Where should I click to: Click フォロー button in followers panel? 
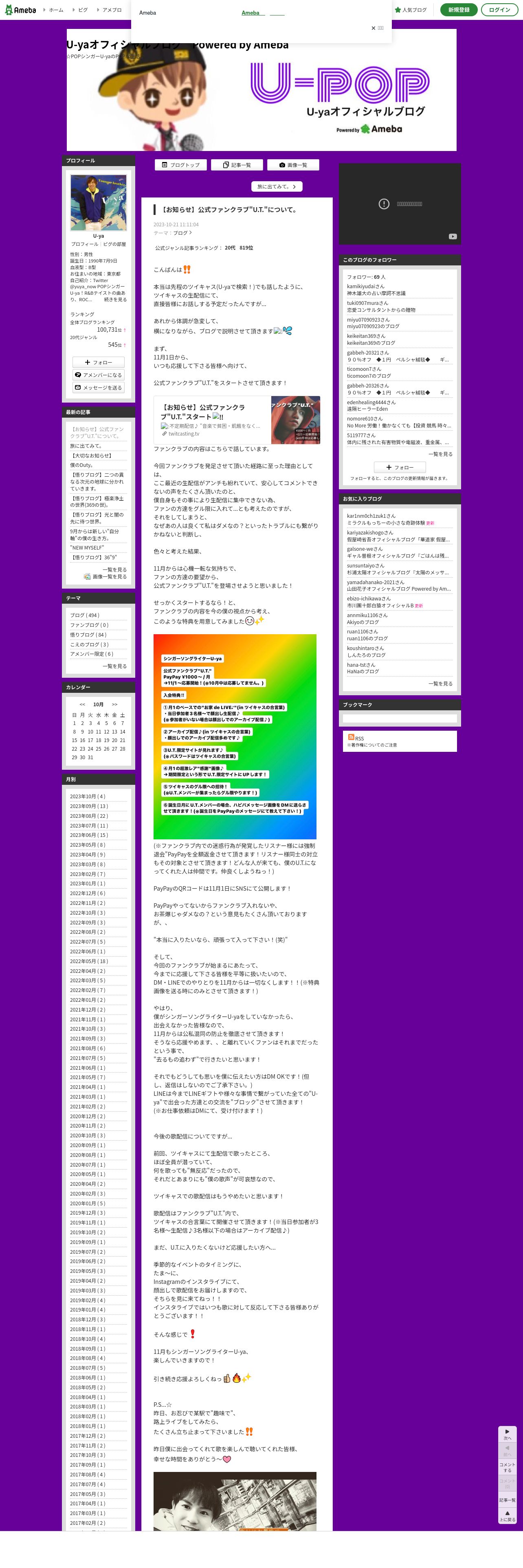coord(400,467)
